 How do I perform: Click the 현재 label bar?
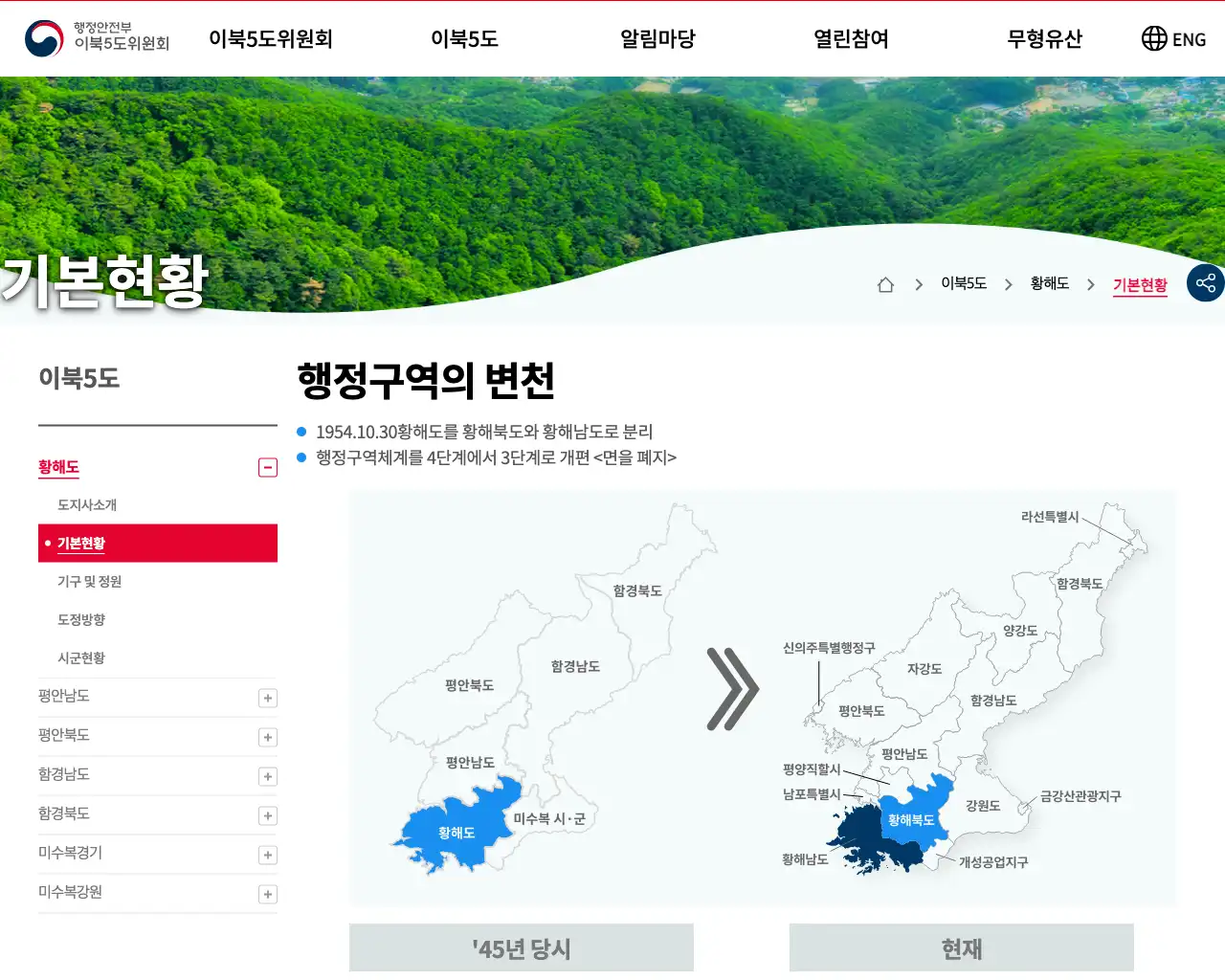(x=962, y=947)
